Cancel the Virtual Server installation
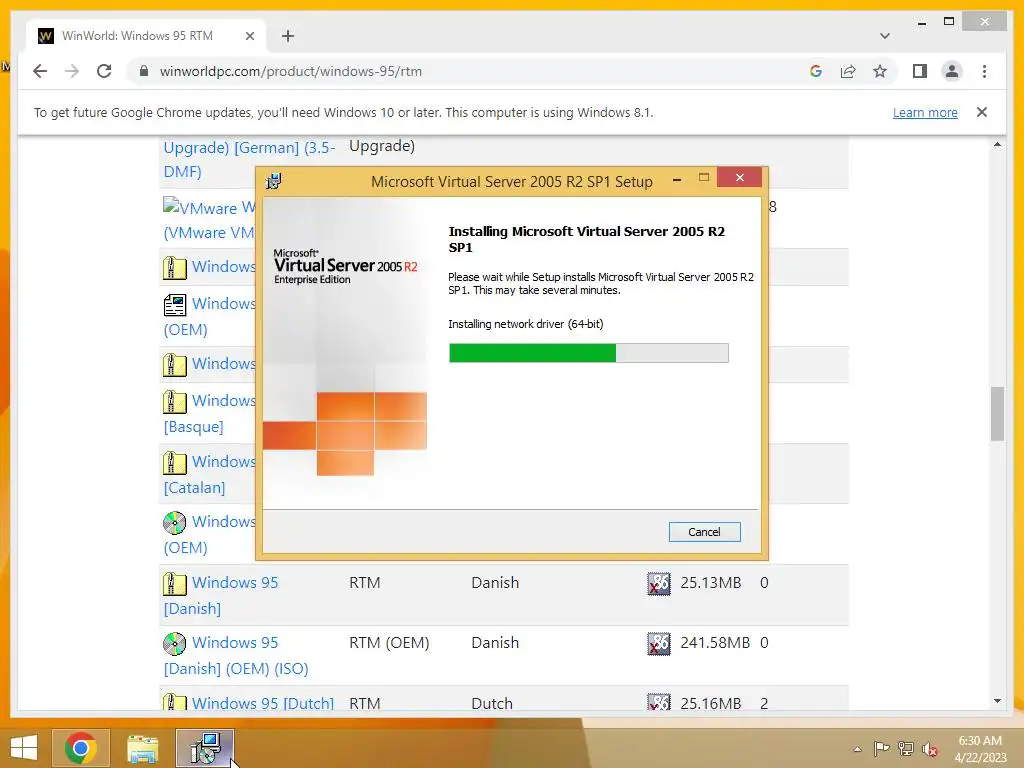 coord(704,532)
